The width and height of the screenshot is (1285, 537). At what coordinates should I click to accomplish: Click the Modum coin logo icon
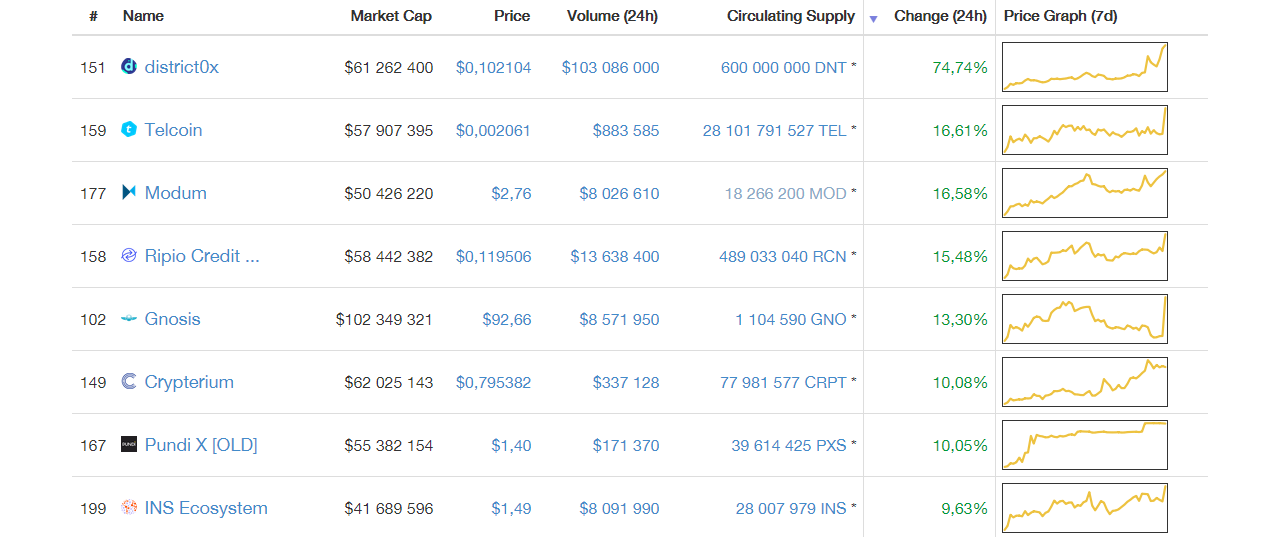(x=128, y=193)
